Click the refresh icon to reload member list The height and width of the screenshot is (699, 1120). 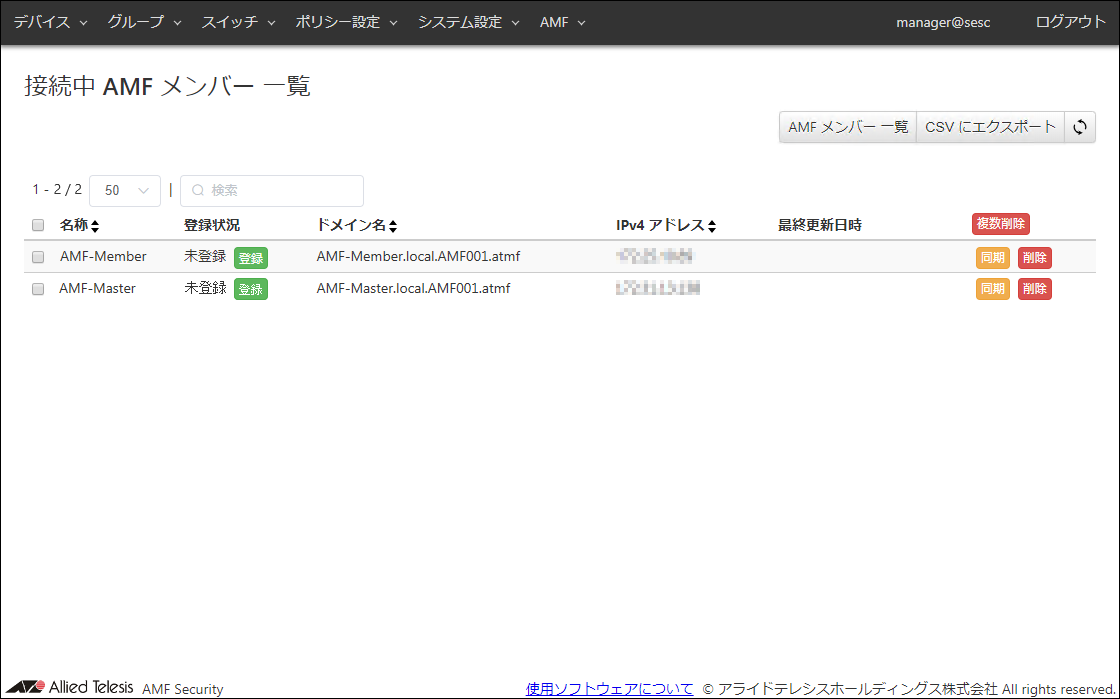1081,126
